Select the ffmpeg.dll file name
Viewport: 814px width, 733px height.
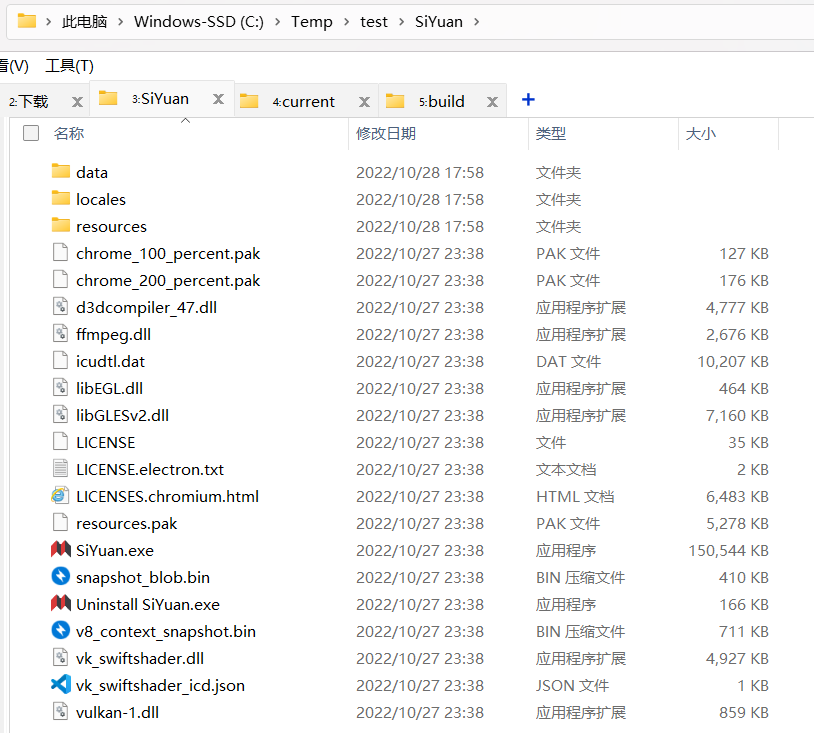click(113, 334)
